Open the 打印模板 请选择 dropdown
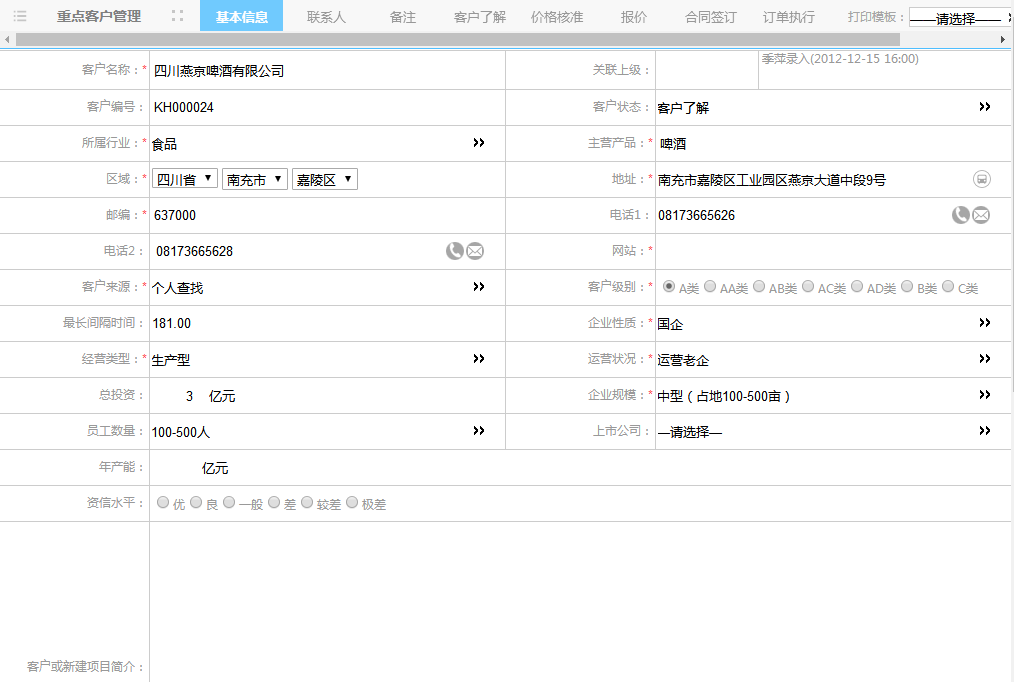Image resolution: width=1014 pixels, height=682 pixels. click(x=961, y=17)
